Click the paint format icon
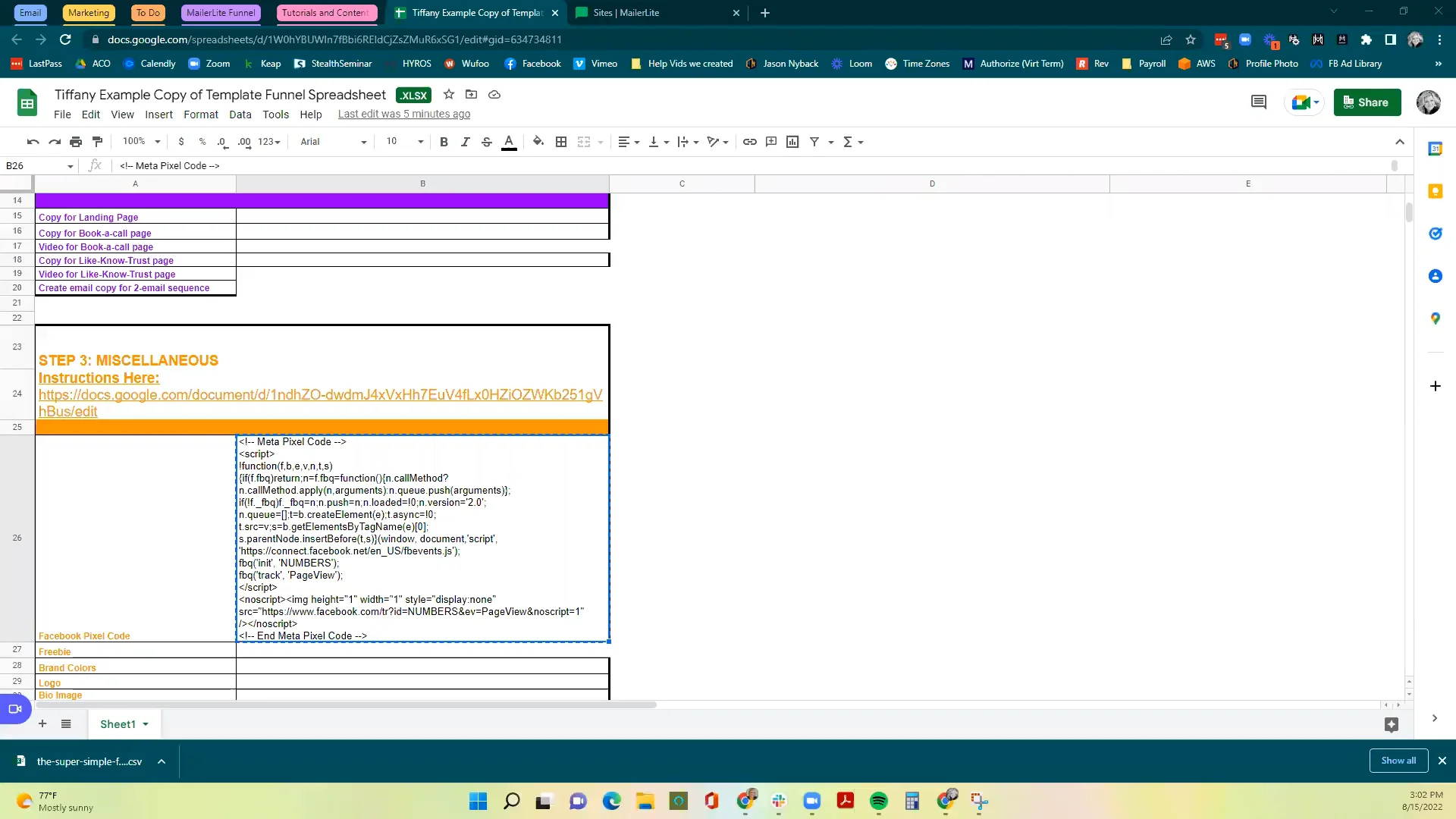The width and height of the screenshot is (1456, 819). click(97, 142)
